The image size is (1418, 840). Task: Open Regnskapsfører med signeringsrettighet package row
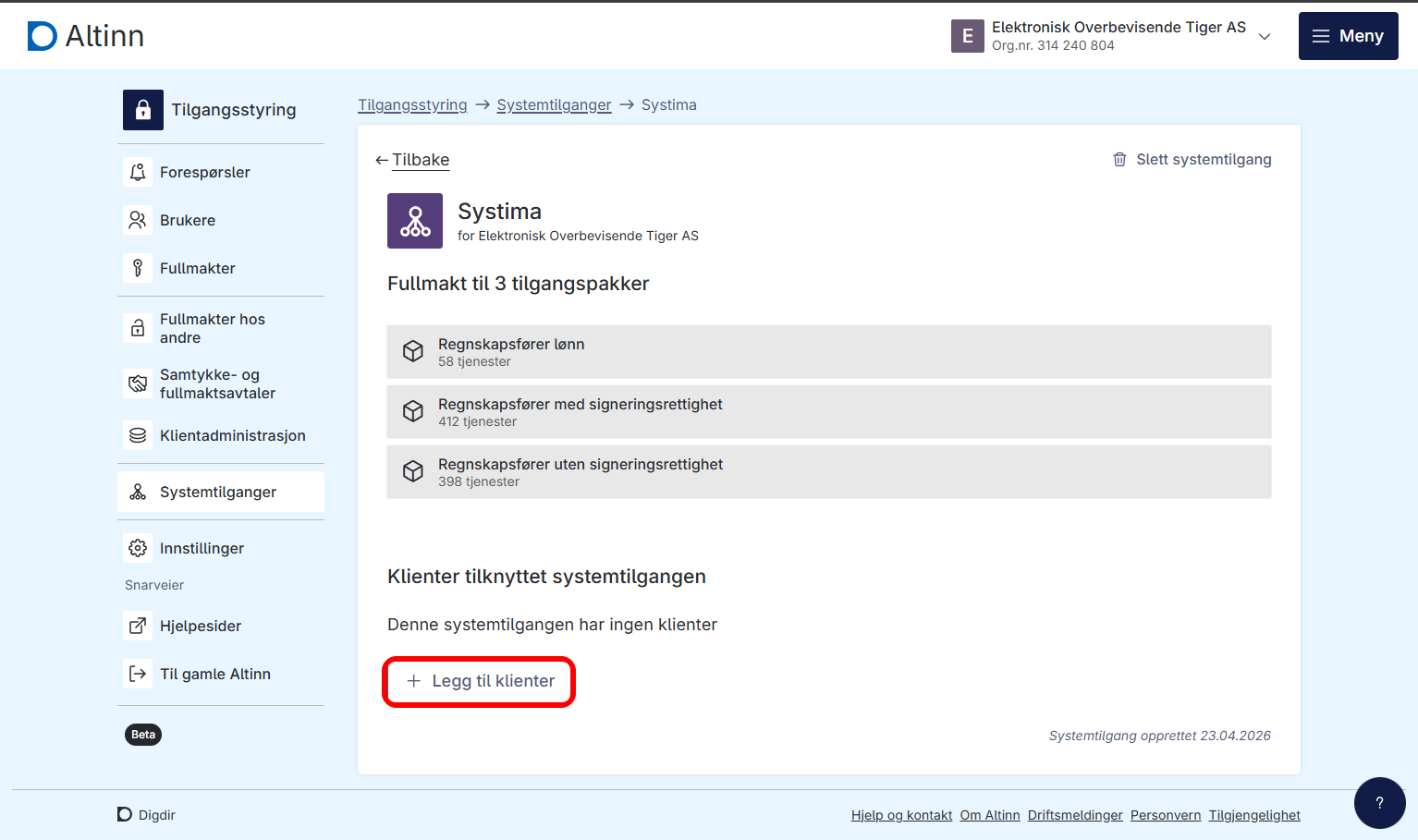click(x=829, y=411)
